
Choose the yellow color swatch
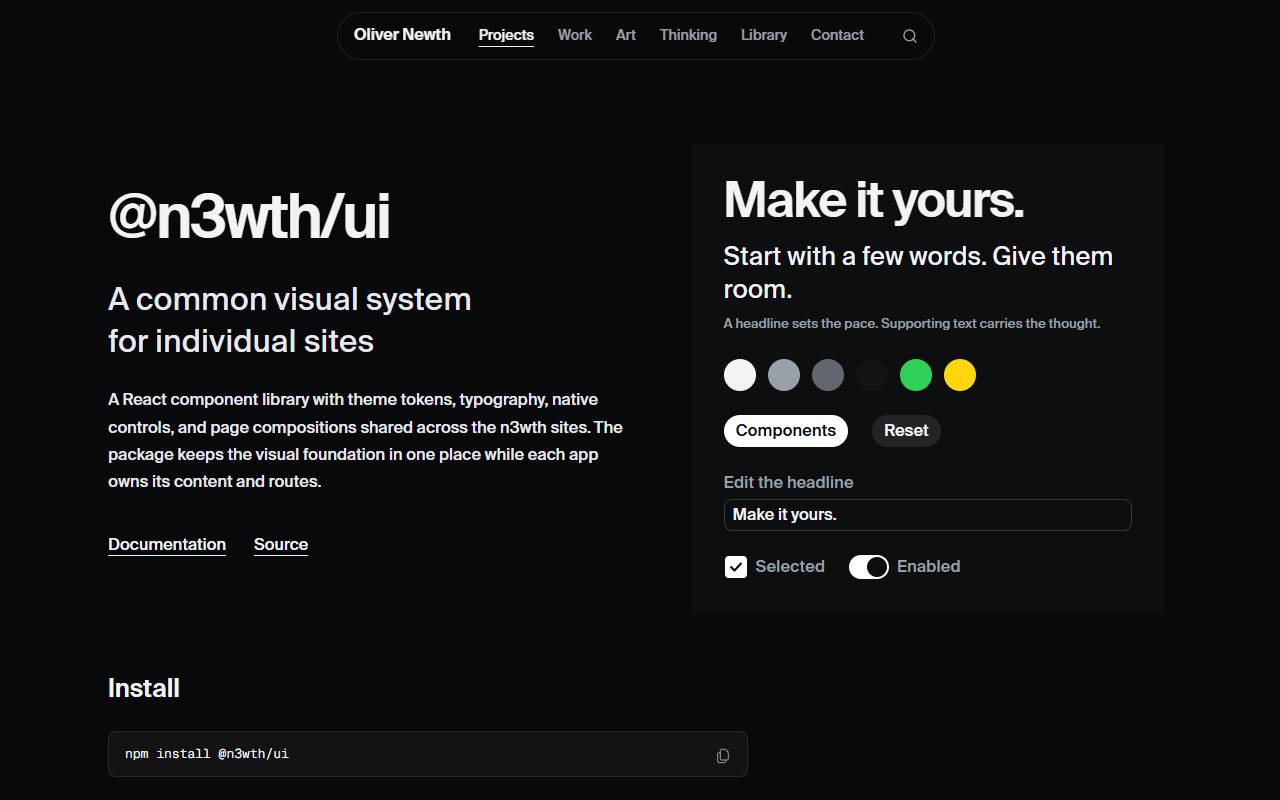[960, 375]
